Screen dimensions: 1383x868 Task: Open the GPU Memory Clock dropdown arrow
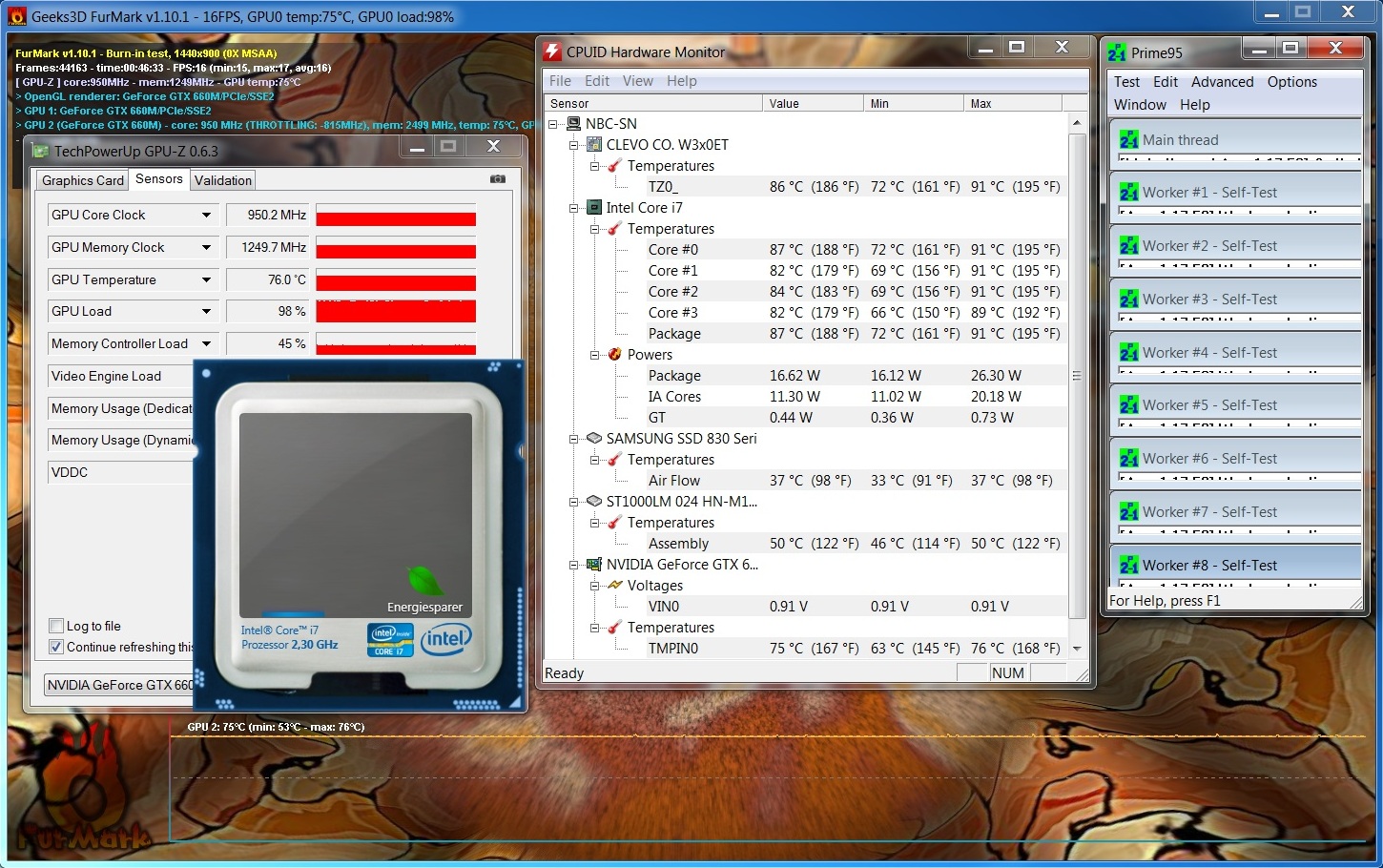click(x=206, y=247)
